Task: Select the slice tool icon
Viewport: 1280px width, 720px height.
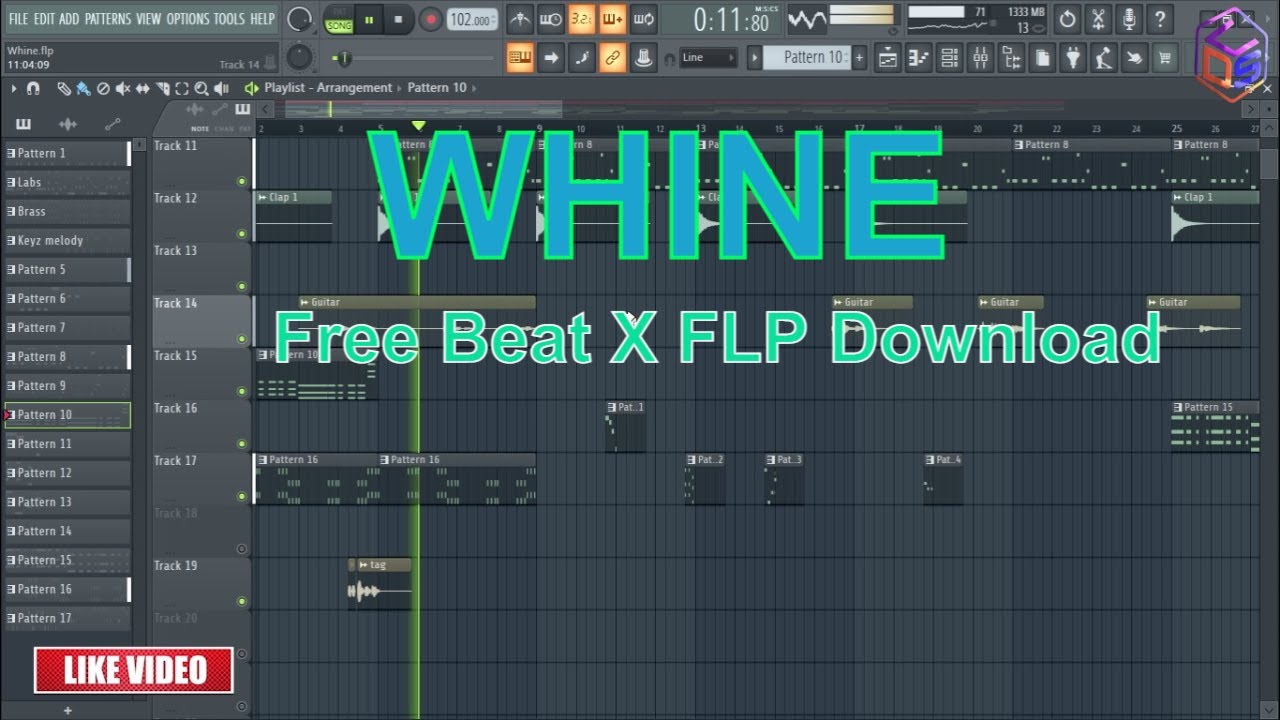Action: 164,88
